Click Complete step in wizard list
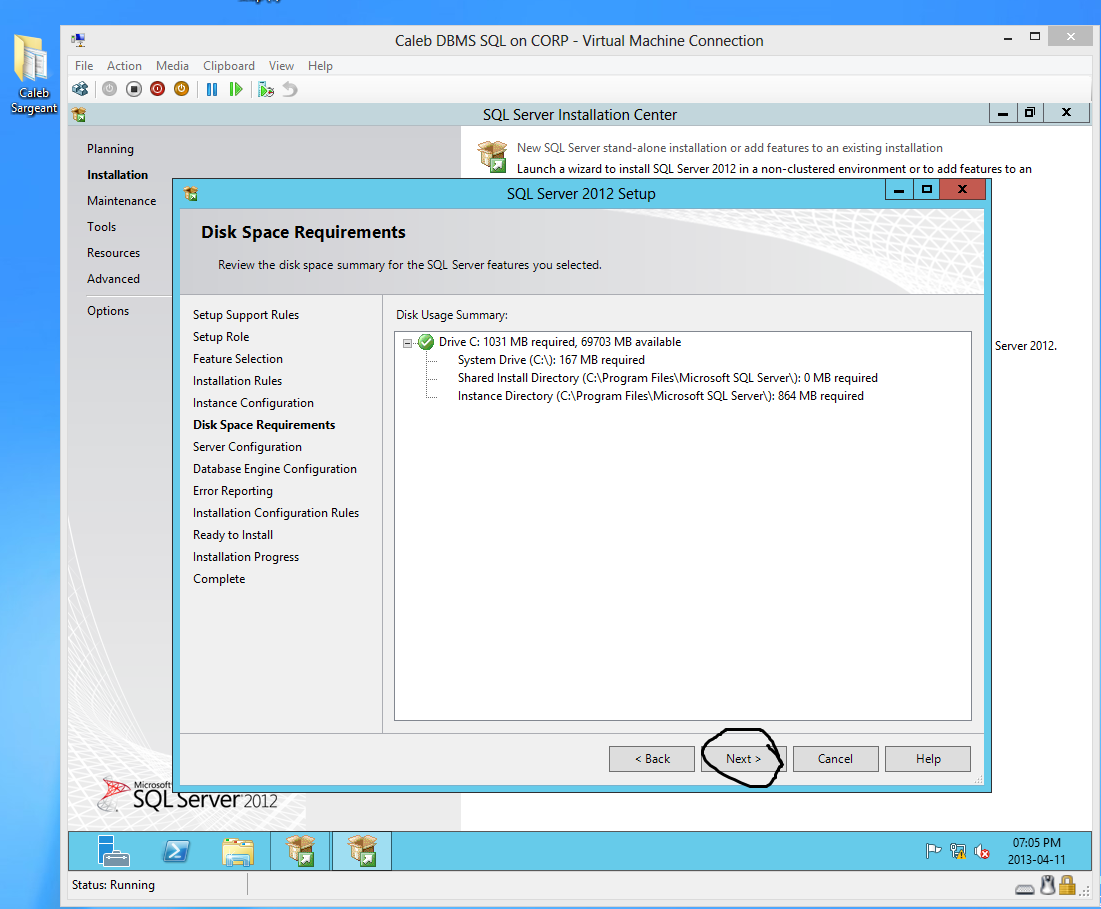This screenshot has width=1101, height=909. click(x=219, y=579)
